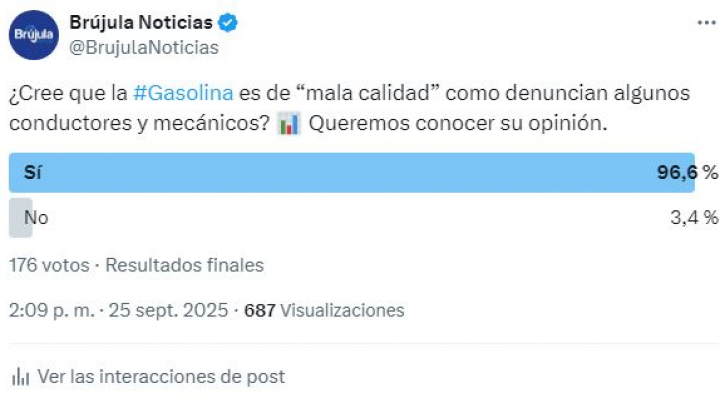This screenshot has width=720, height=398.
Task: Click the analytics bars icon at bottom
Action: pyautogui.click(x=20, y=377)
